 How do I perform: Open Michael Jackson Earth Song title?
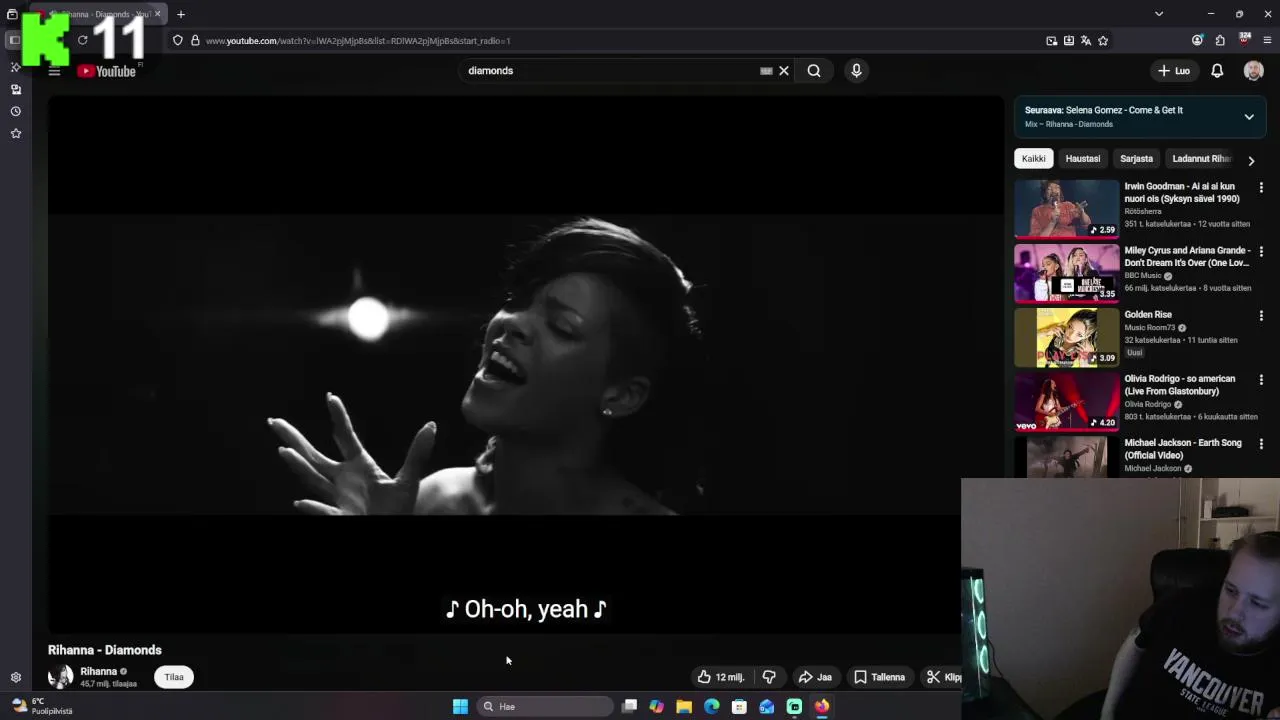1182,449
